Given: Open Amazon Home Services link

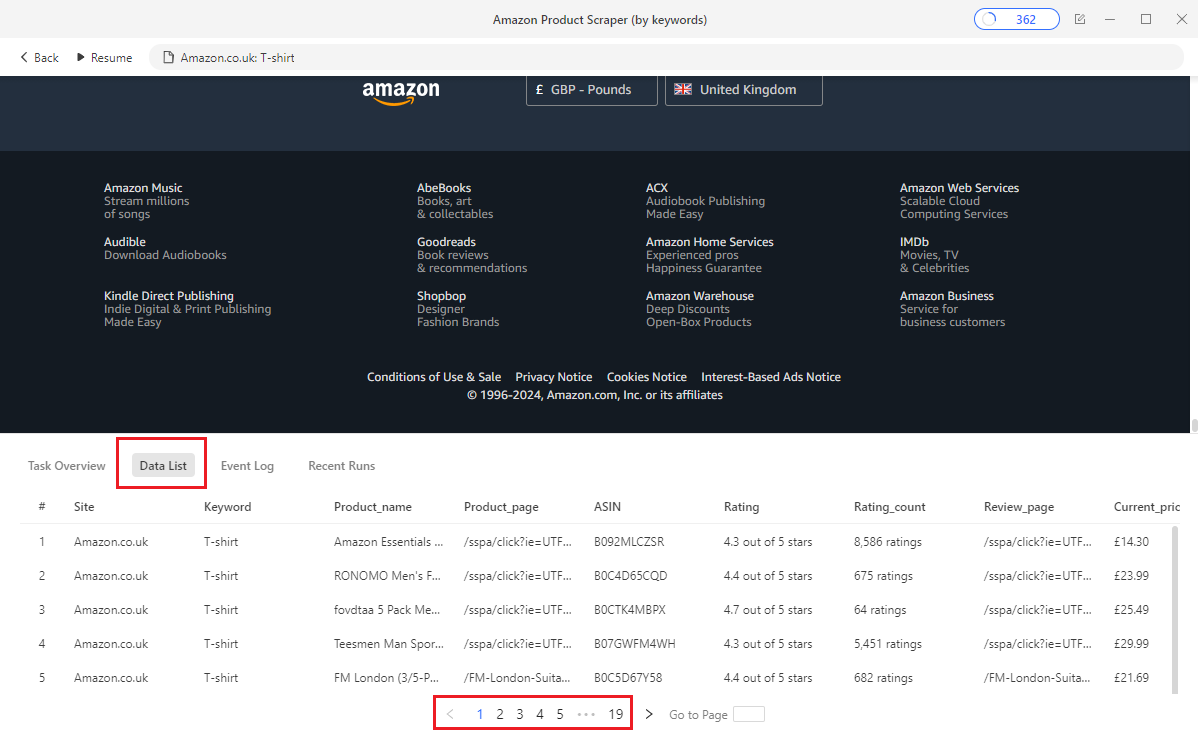Looking at the screenshot, I should tap(710, 241).
